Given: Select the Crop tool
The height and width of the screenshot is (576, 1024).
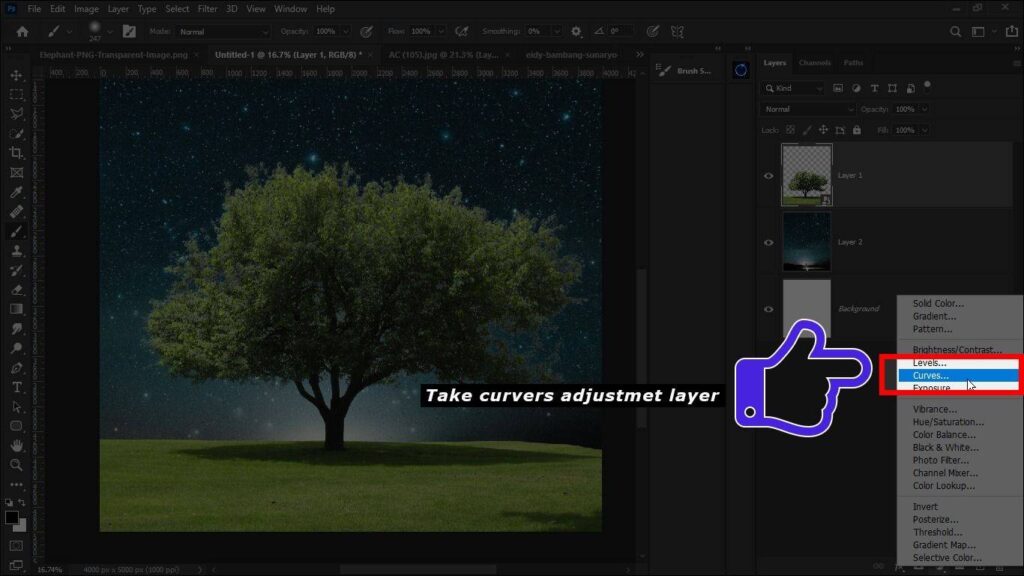Looking at the screenshot, I should coord(16,153).
